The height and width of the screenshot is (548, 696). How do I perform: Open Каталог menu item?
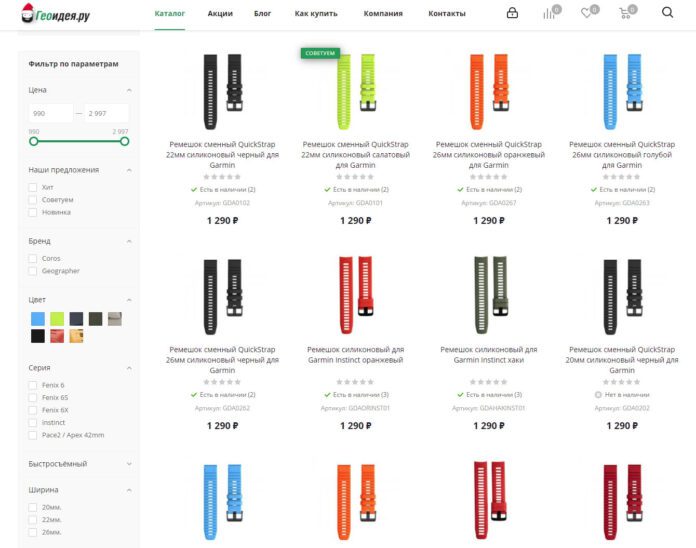point(170,13)
